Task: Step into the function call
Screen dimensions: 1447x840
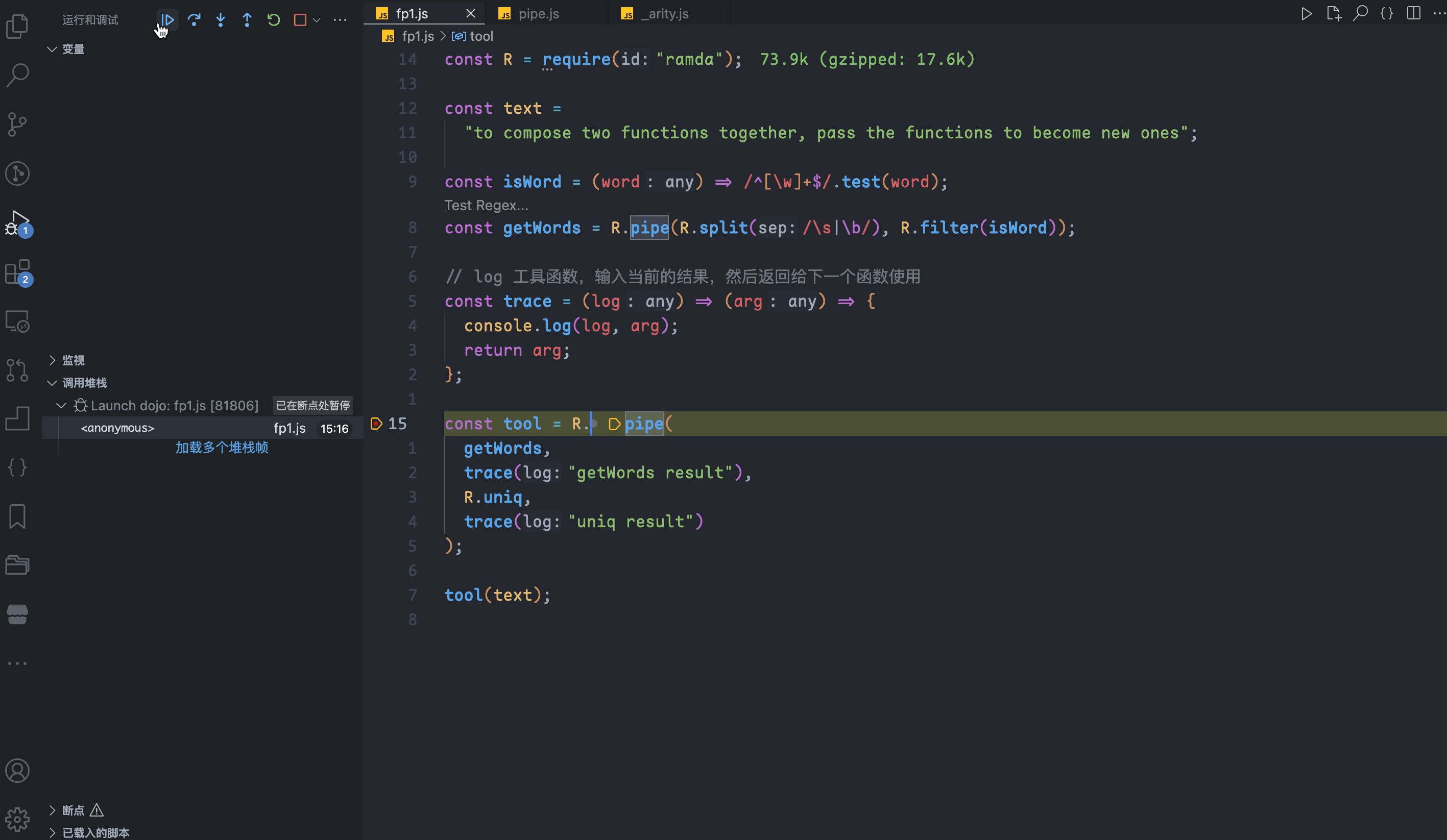Action: (221, 20)
